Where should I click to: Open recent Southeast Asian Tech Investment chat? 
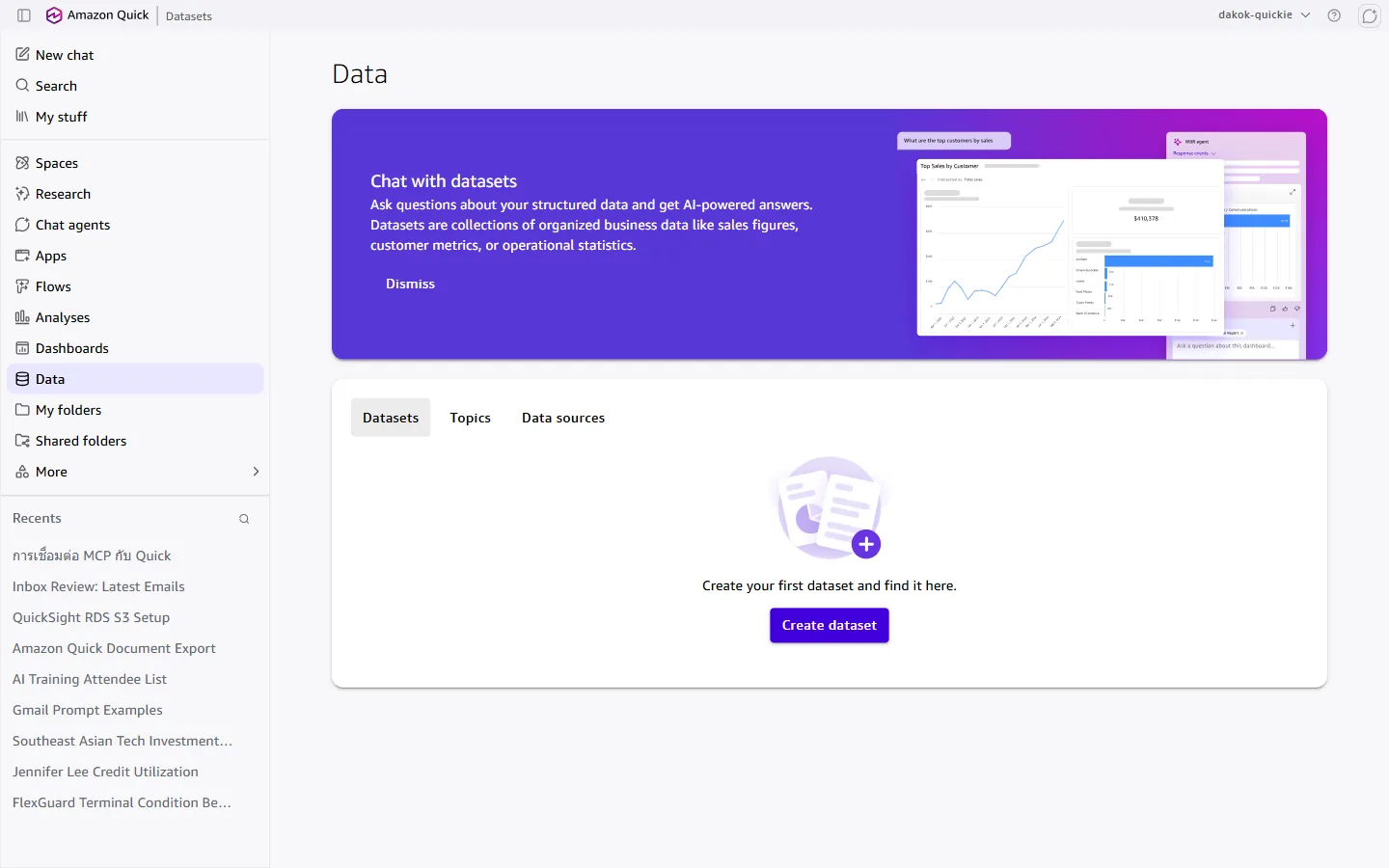[x=123, y=741]
